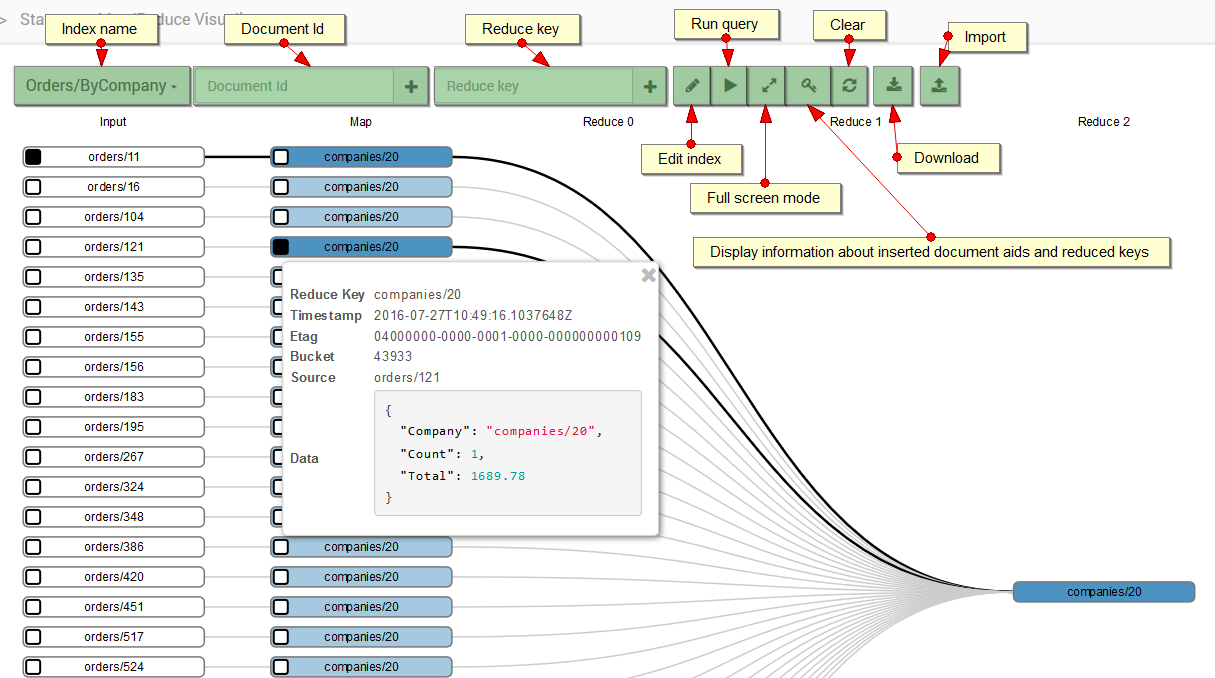The image size is (1215, 678).
Task: Click the Reduce 0 column header
Action: click(x=609, y=122)
